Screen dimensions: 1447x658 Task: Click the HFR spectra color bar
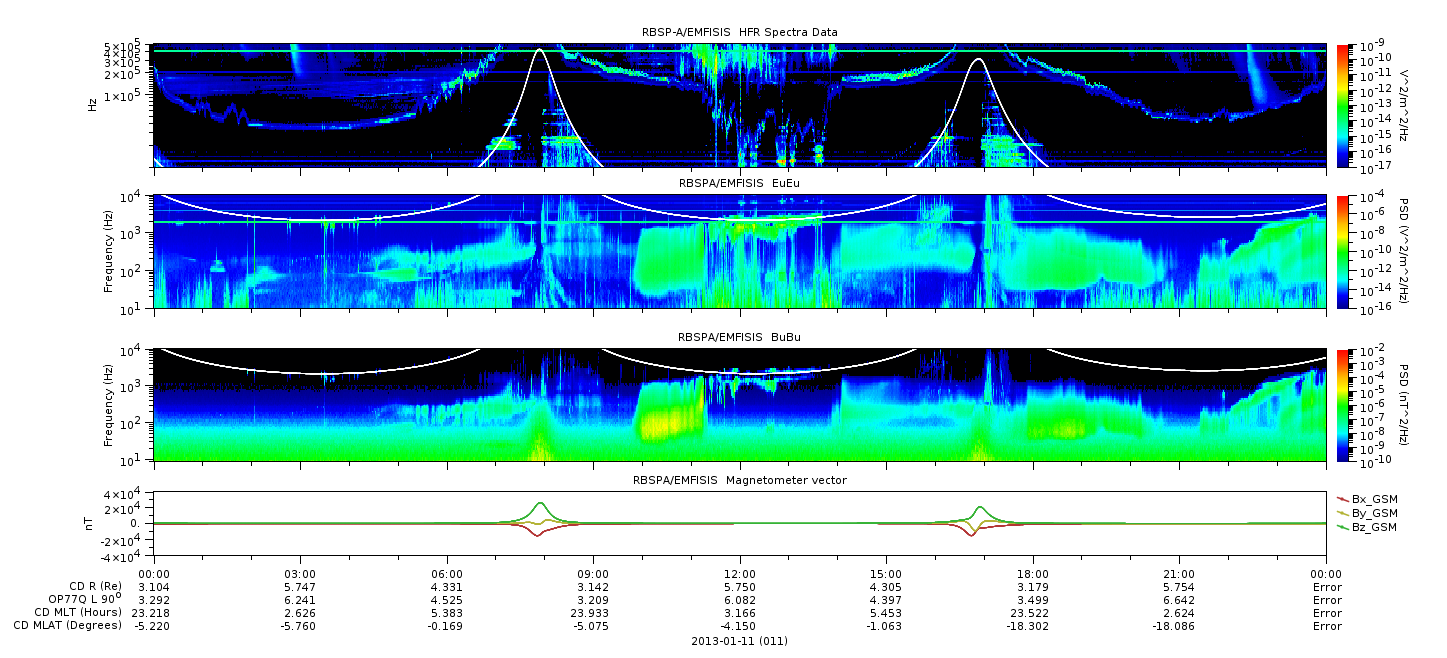(x=1343, y=105)
